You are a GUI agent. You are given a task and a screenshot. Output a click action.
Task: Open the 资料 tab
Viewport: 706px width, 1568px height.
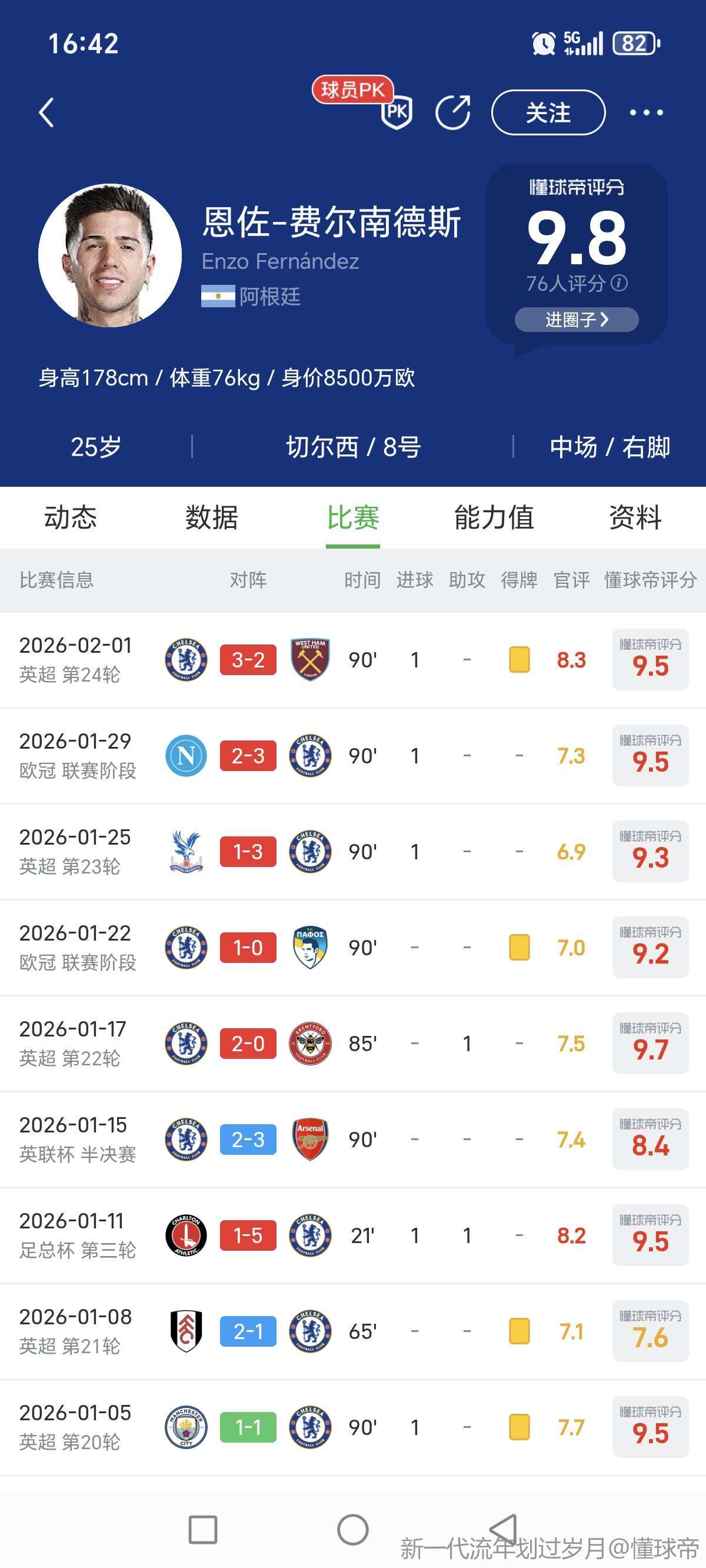click(x=635, y=518)
